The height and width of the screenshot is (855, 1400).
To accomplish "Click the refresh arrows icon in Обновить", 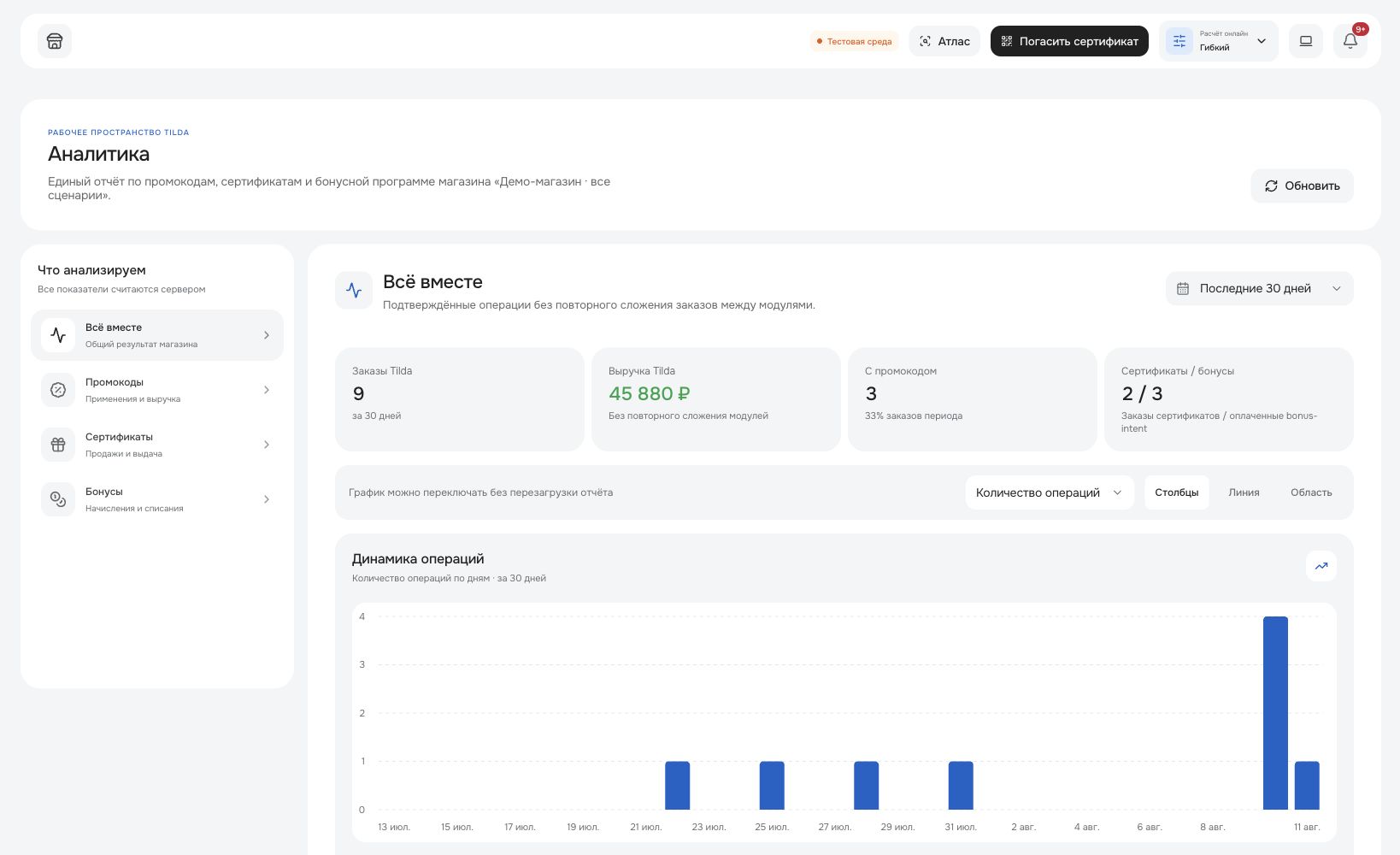I will pos(1272,186).
